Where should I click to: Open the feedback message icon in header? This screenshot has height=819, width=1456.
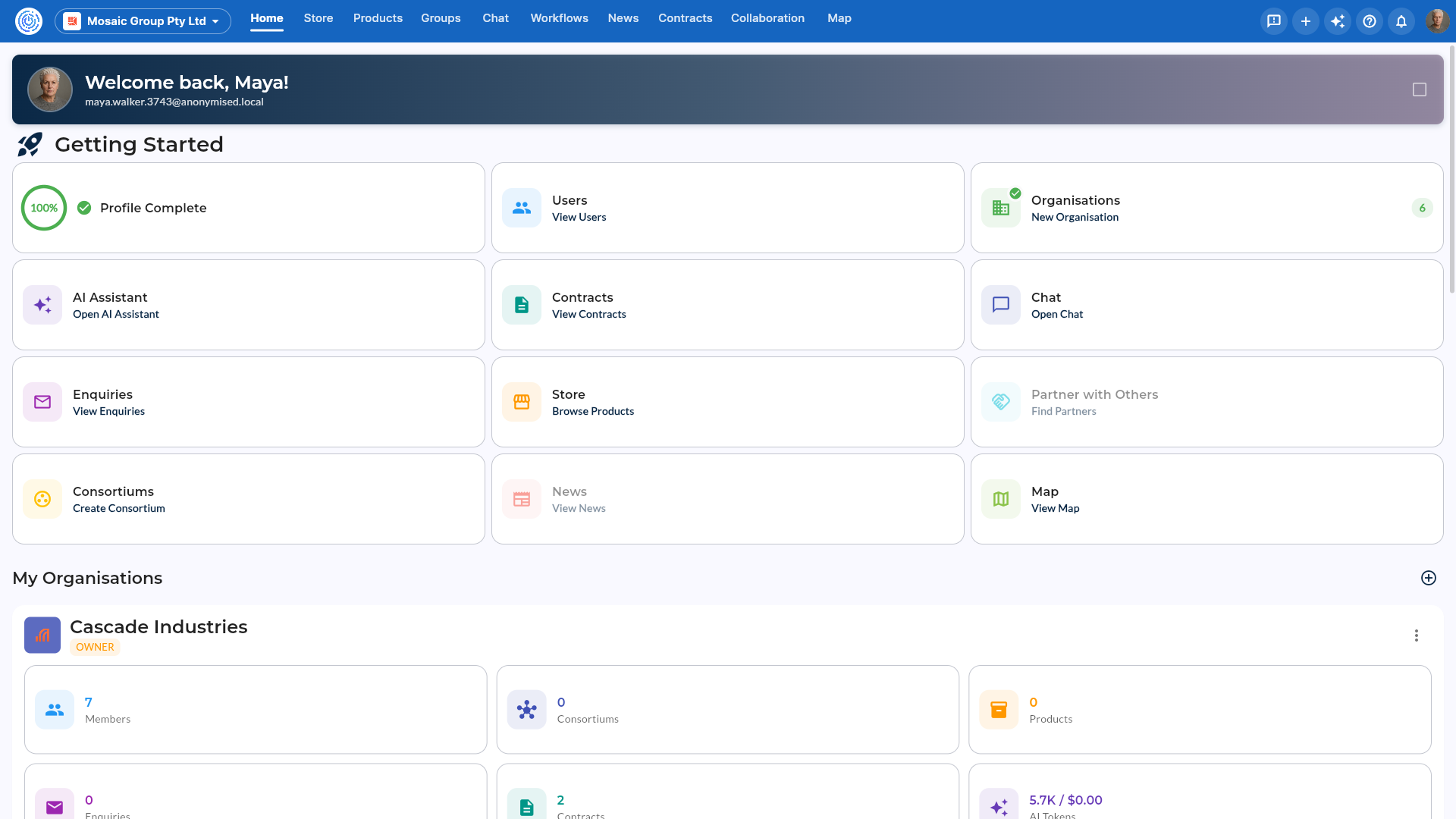(1274, 21)
